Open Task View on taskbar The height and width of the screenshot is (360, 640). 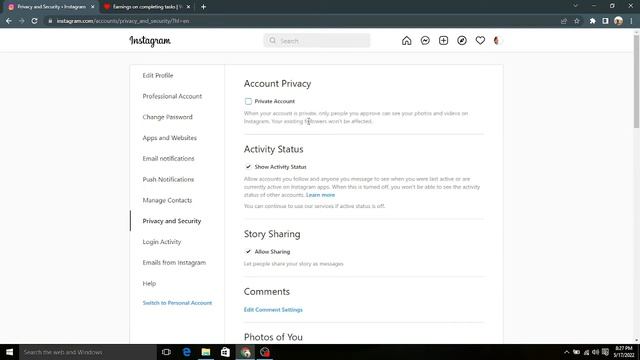pos(166,352)
